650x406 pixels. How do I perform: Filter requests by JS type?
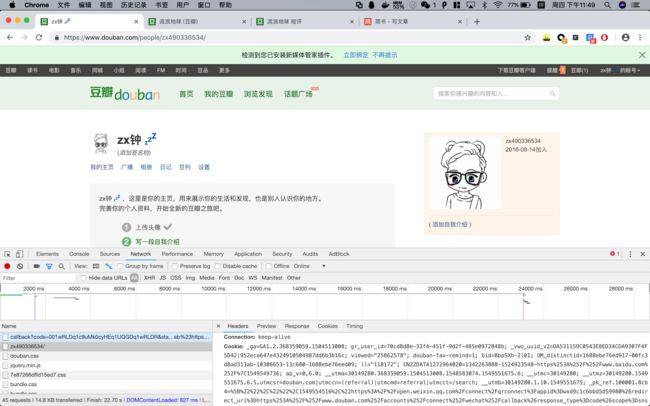click(162, 278)
